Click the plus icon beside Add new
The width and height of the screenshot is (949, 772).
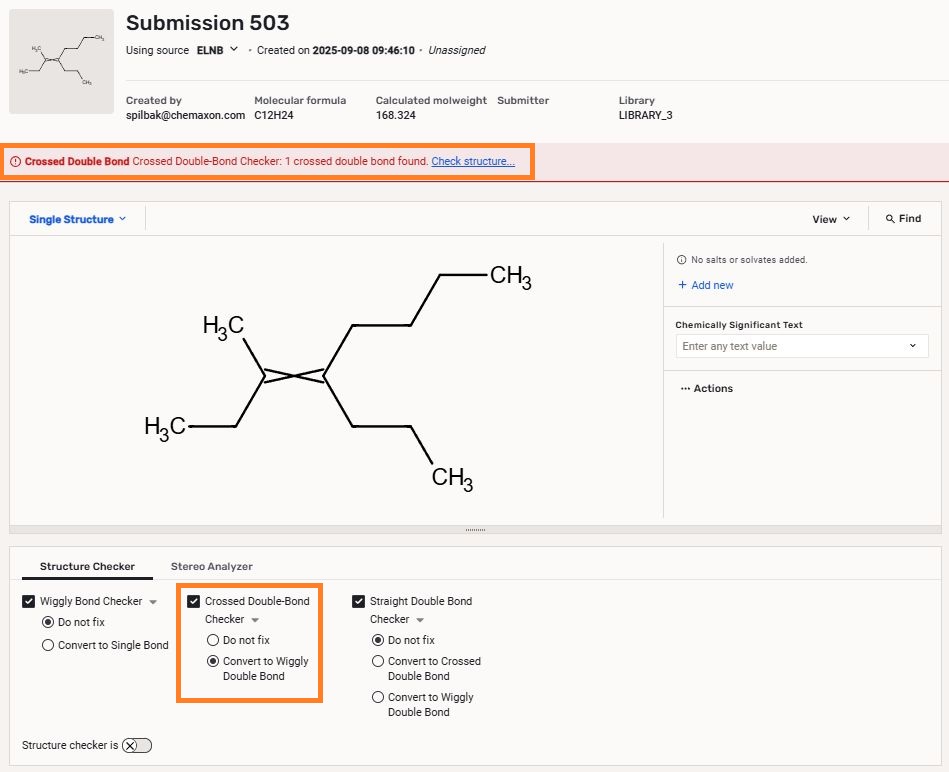pyautogui.click(x=682, y=285)
